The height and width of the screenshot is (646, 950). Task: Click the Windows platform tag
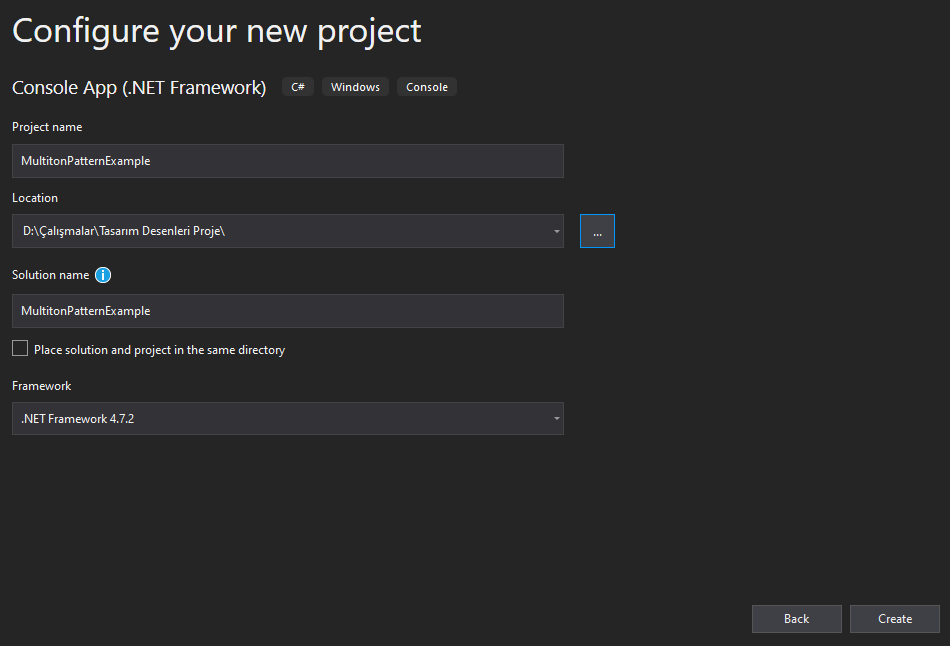click(x=355, y=87)
